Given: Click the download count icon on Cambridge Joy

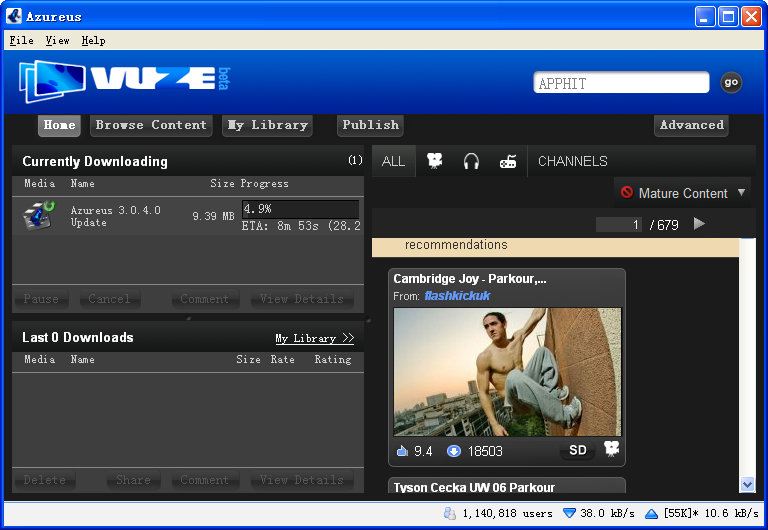Looking at the screenshot, I should 454,451.
